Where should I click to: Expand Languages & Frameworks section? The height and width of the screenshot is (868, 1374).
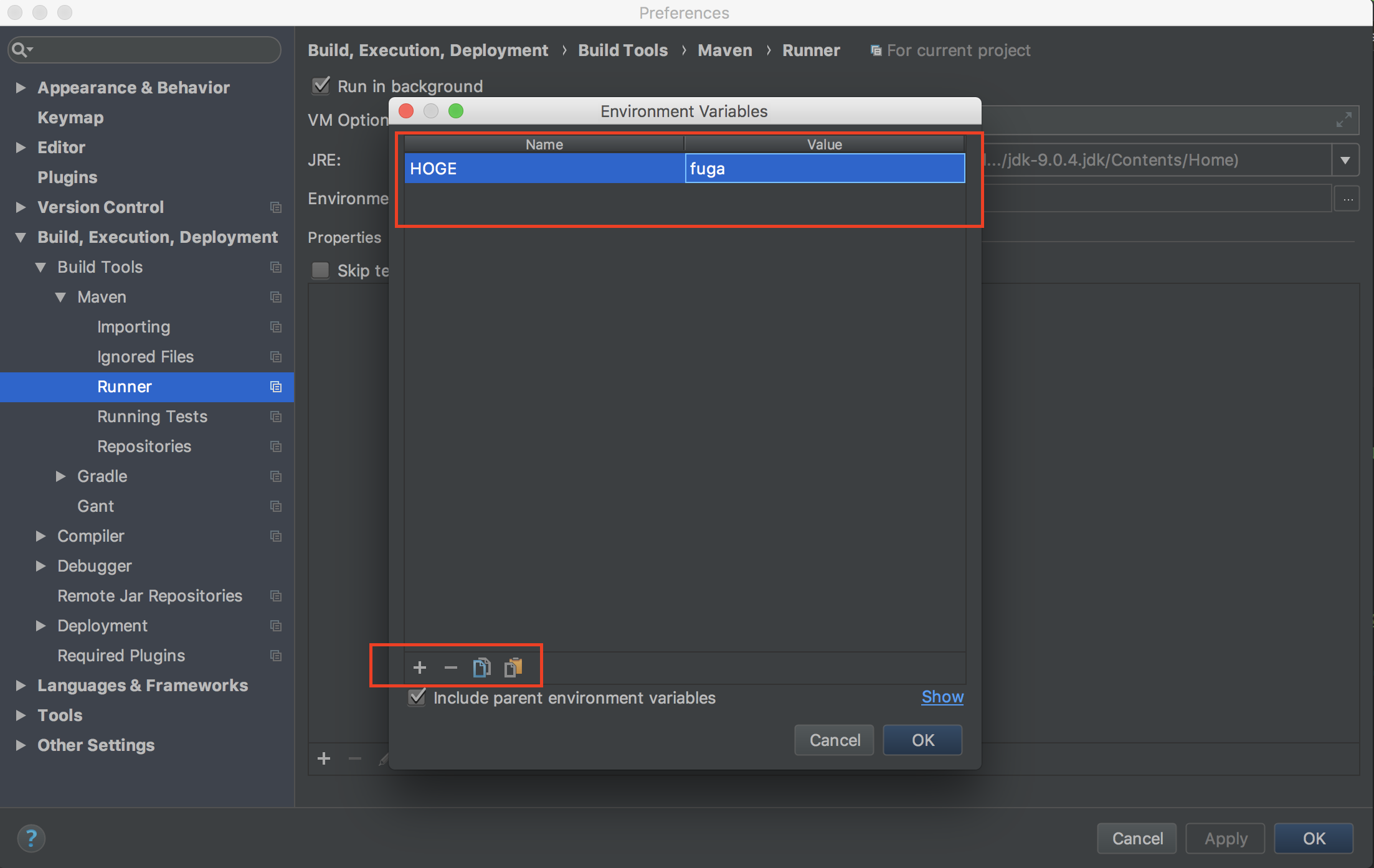21,686
